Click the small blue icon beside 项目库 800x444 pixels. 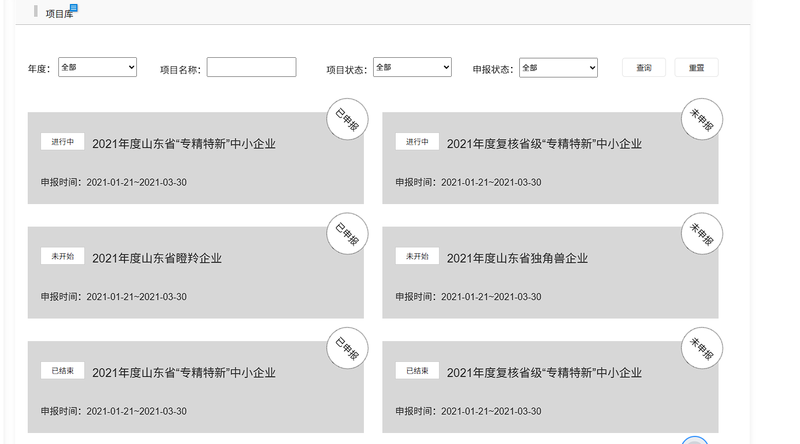(x=73, y=8)
